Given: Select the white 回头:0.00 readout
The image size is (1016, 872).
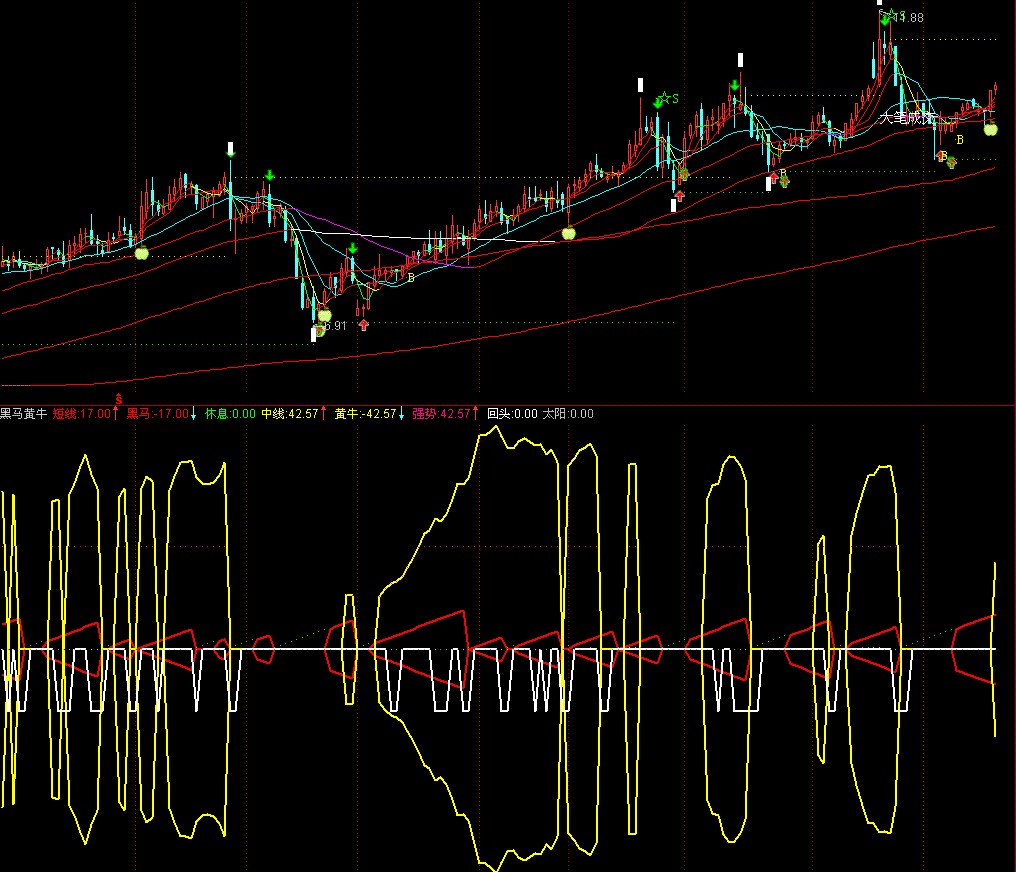Looking at the screenshot, I should (x=513, y=413).
